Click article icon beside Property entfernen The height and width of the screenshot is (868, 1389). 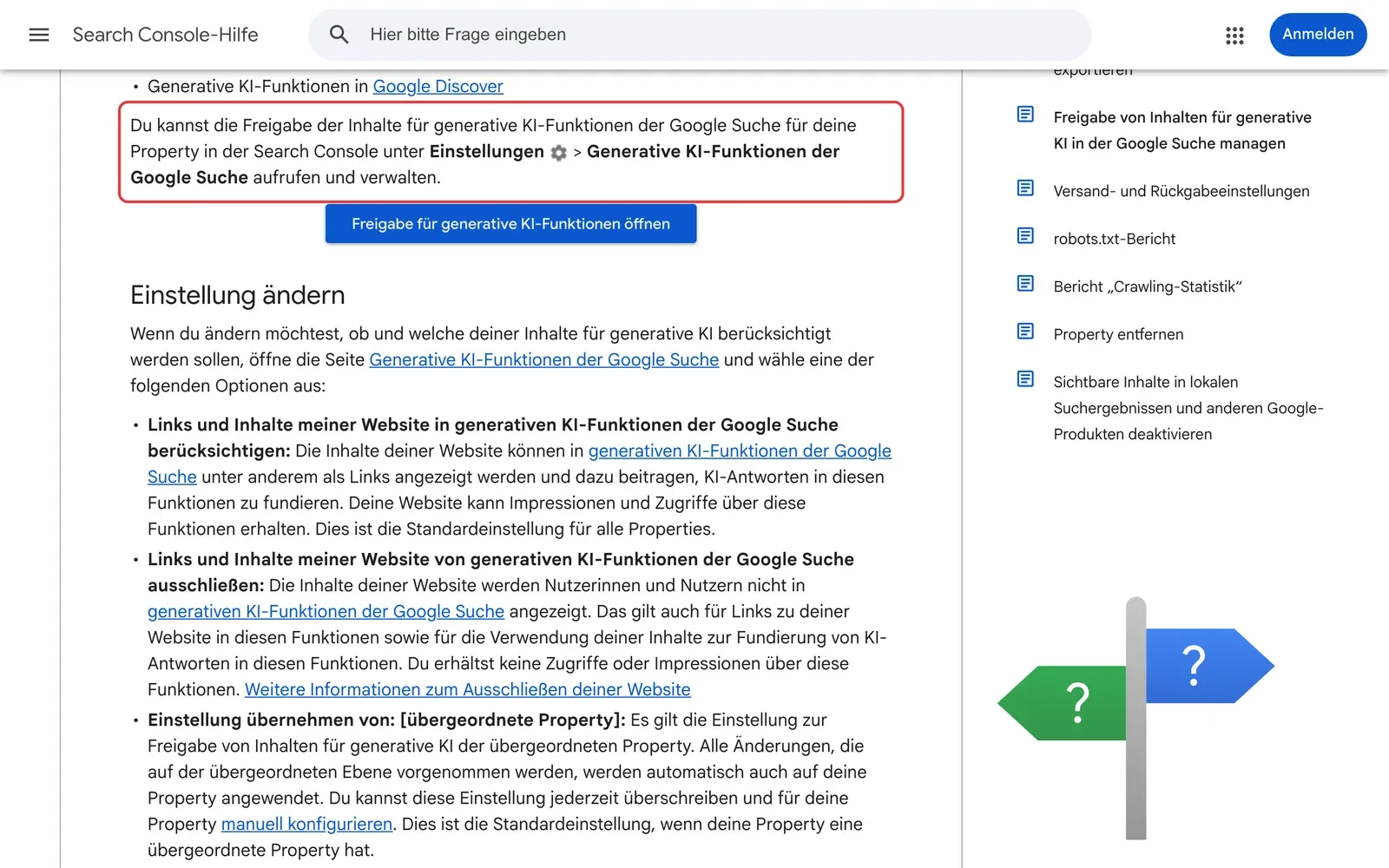[1025, 332]
